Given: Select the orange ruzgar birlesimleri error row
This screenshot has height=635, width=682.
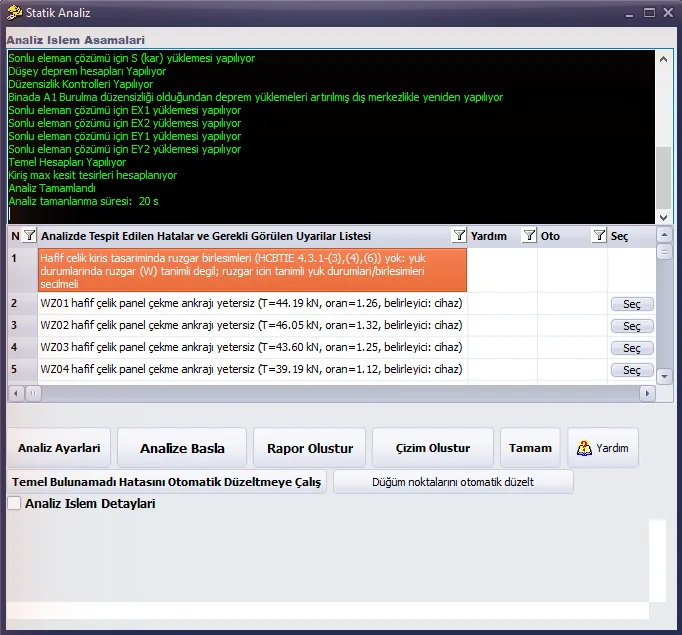Looking at the screenshot, I should [252, 271].
